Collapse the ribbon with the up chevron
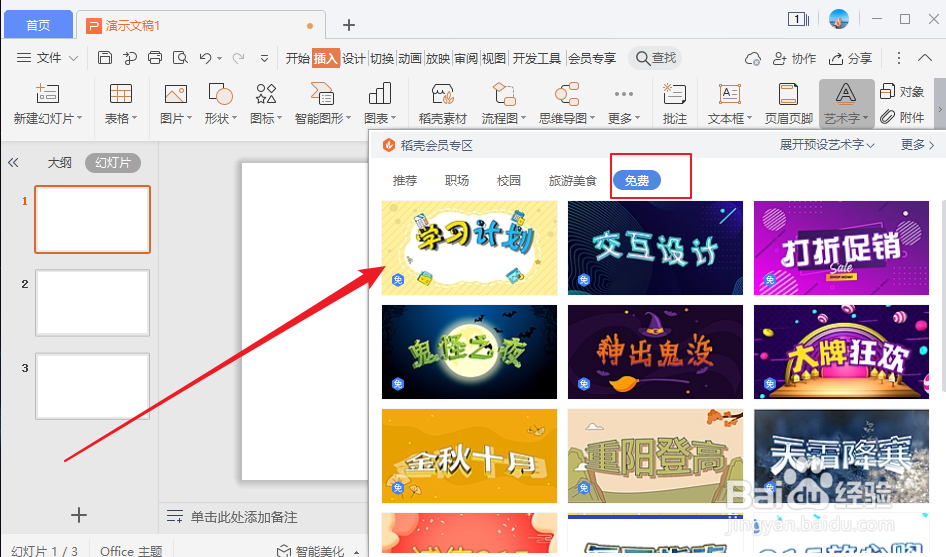The width and height of the screenshot is (946, 557). pyautogui.click(x=925, y=58)
